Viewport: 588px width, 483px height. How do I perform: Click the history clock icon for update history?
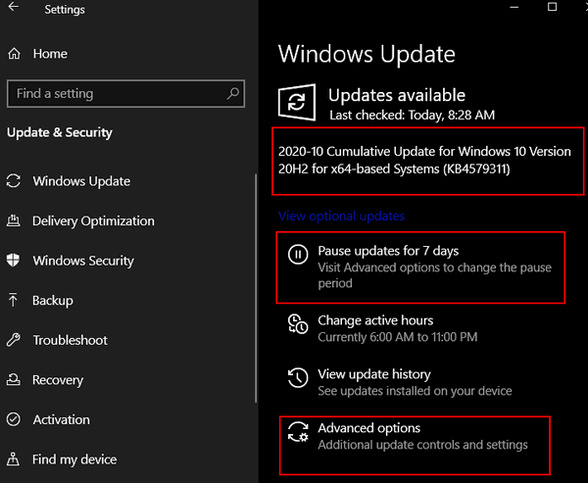click(298, 377)
